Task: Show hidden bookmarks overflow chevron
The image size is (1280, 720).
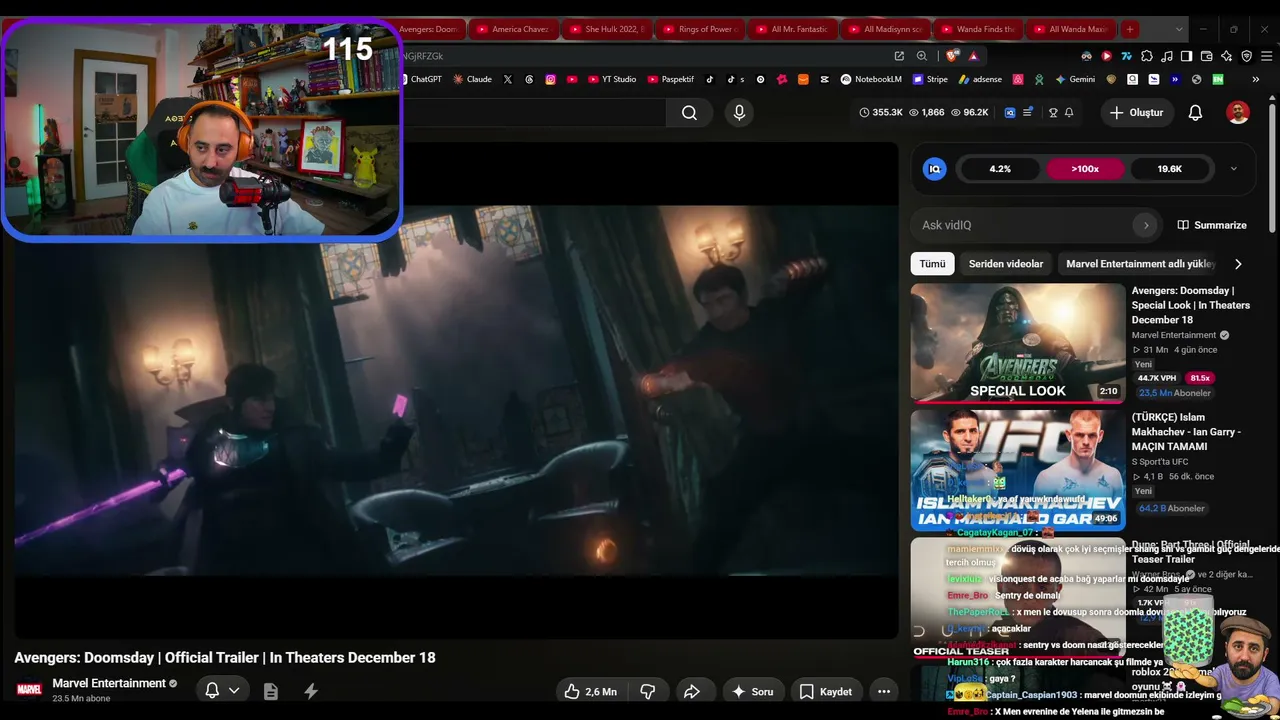Action: [1256, 79]
